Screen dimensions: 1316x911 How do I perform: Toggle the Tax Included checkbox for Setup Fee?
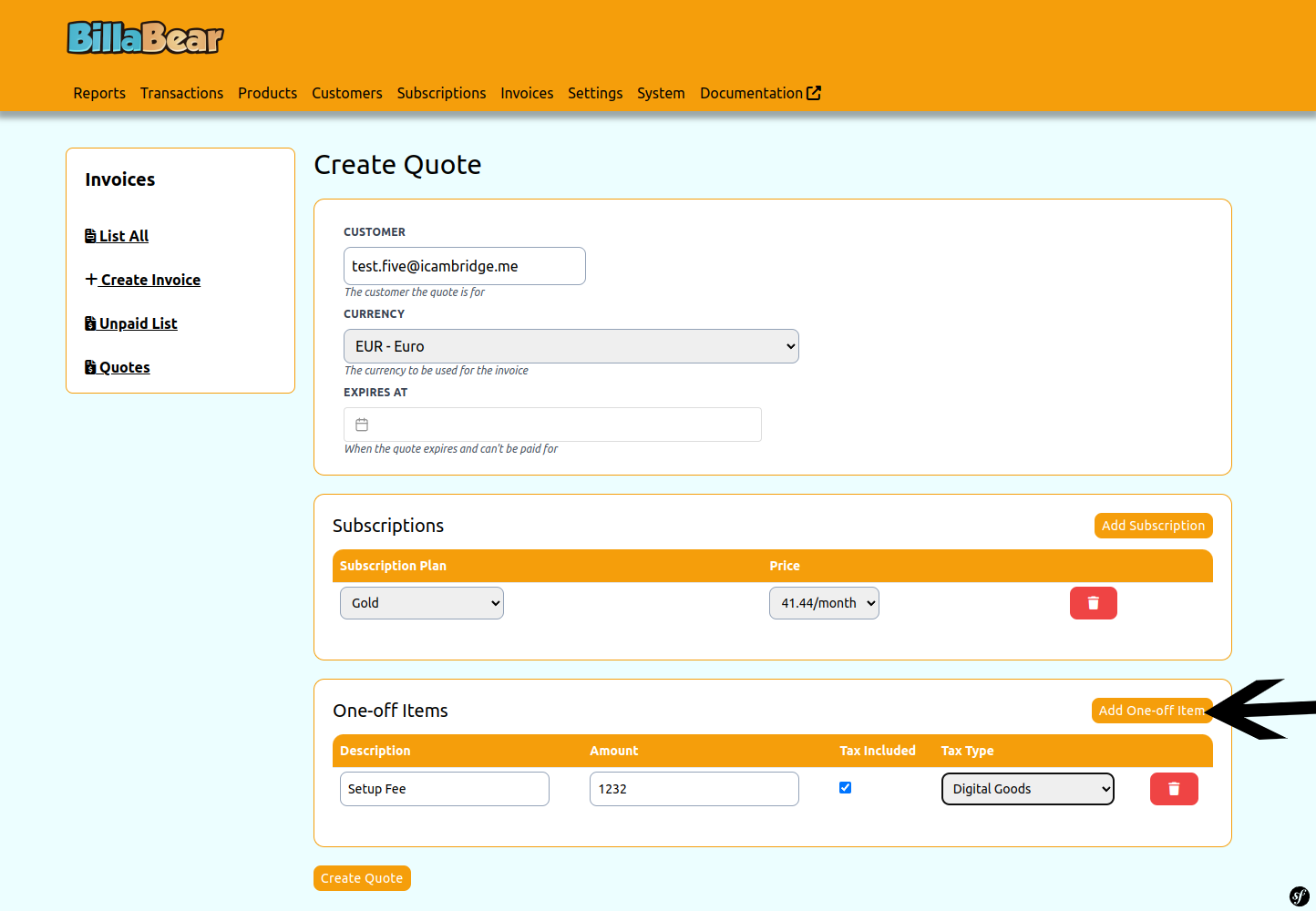pos(845,788)
